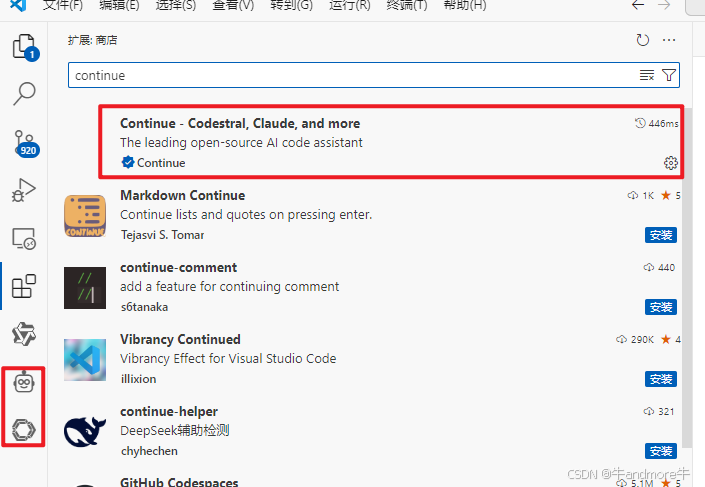
Task: Open the 运行(R) menu
Action: click(x=350, y=5)
